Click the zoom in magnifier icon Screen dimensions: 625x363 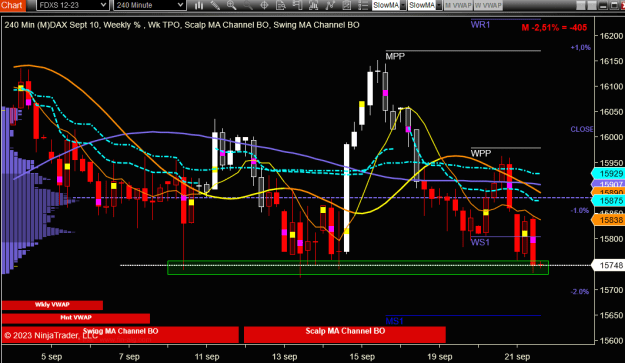(231, 5)
